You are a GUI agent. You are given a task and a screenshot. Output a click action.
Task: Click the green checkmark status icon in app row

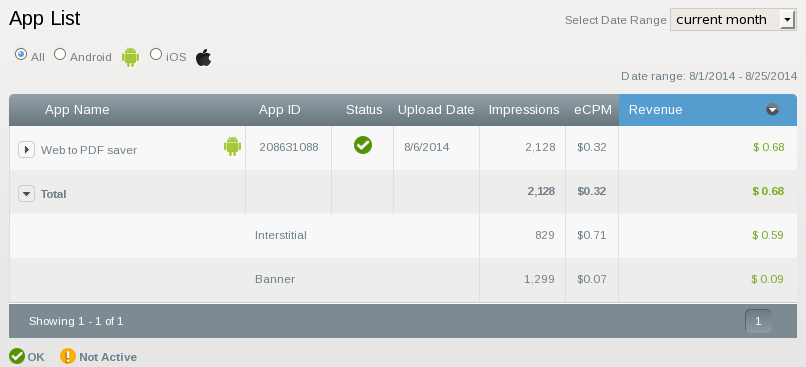coord(363,145)
